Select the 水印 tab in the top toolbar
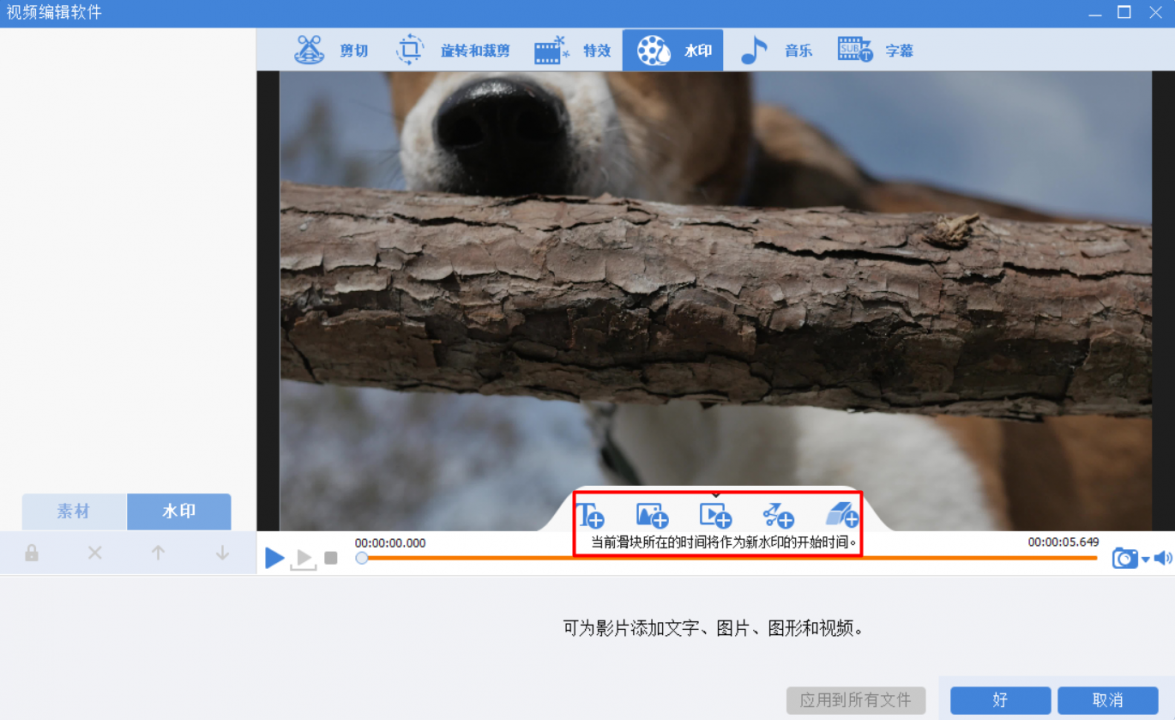This screenshot has height=720, width=1175. (x=673, y=50)
